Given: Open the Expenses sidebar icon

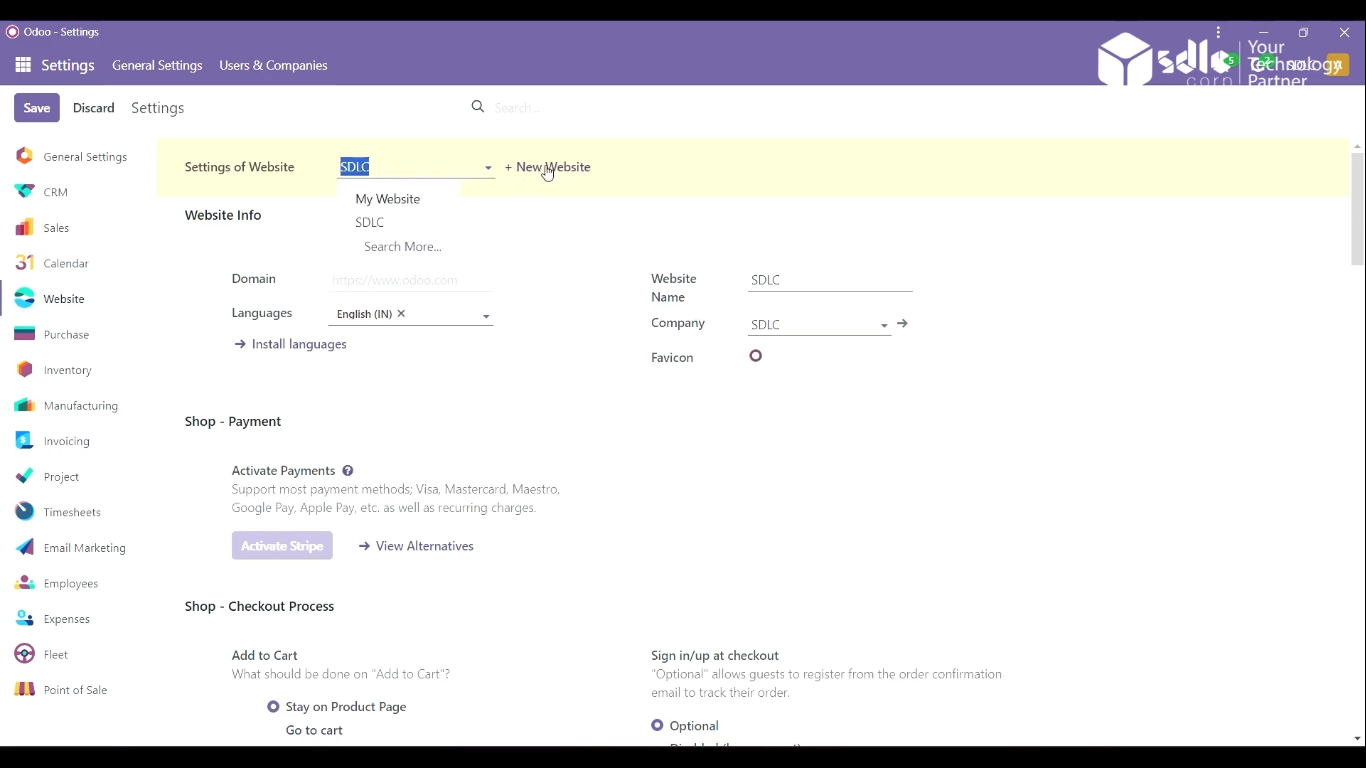Looking at the screenshot, I should (24, 619).
